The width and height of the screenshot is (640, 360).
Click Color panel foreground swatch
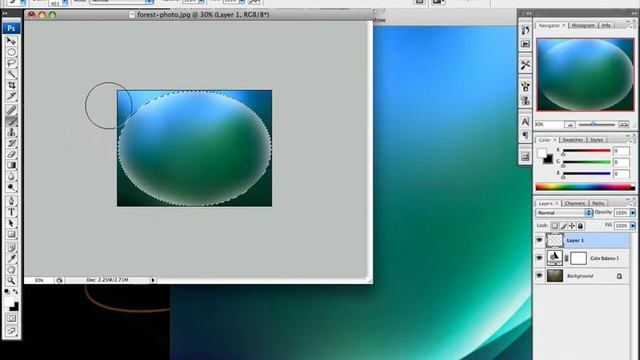tap(542, 153)
